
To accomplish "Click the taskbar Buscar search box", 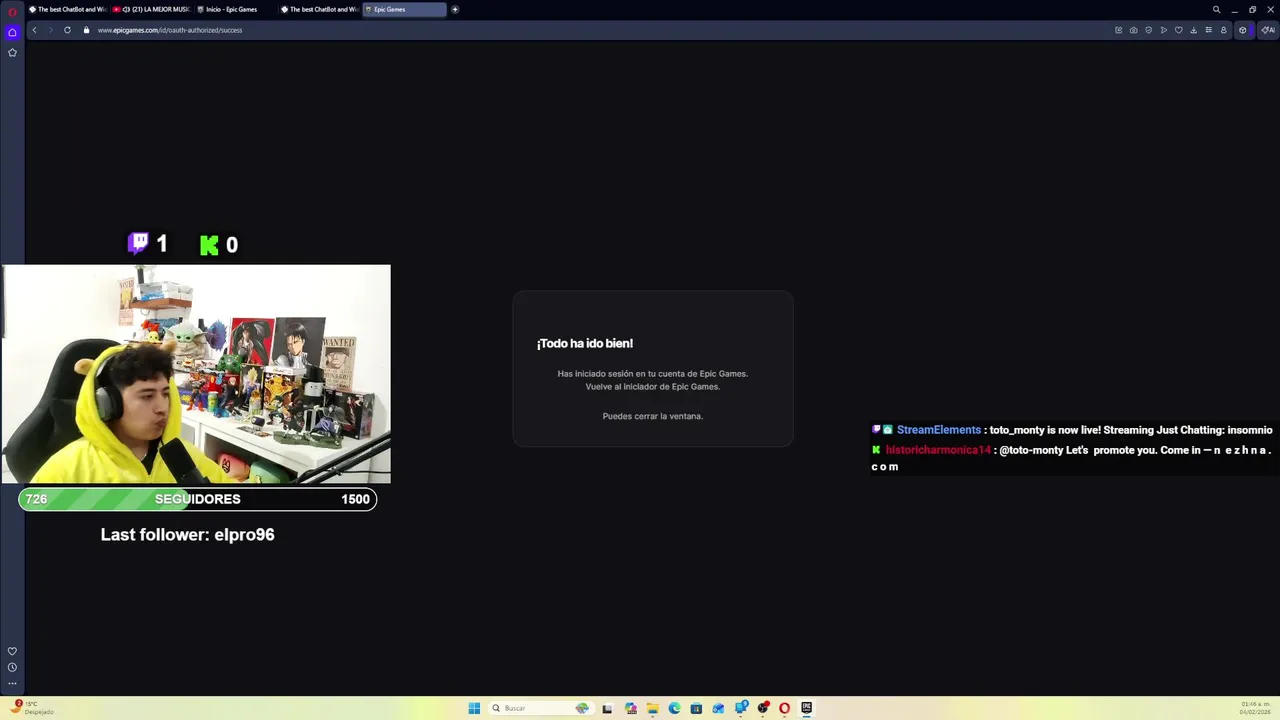I will (541, 708).
